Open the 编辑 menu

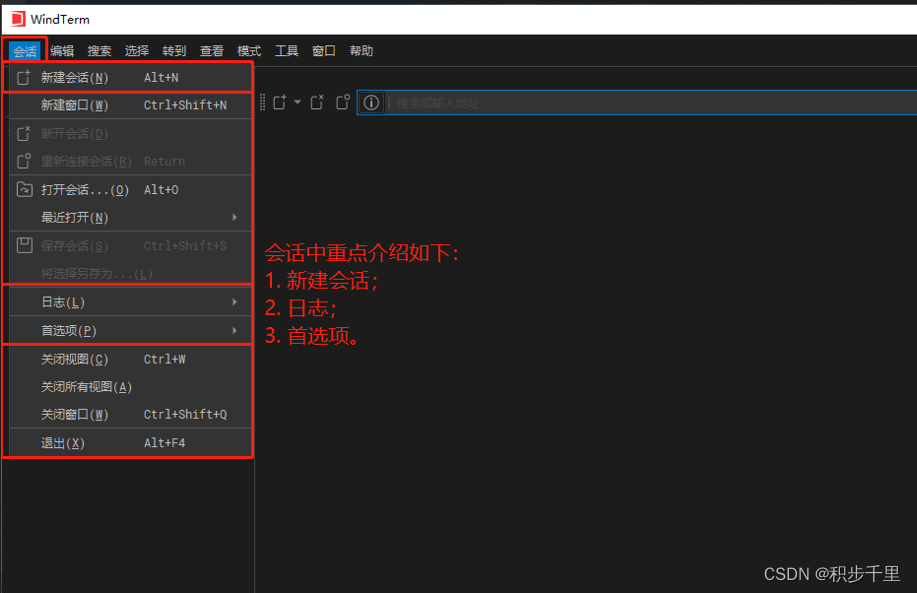(x=62, y=51)
